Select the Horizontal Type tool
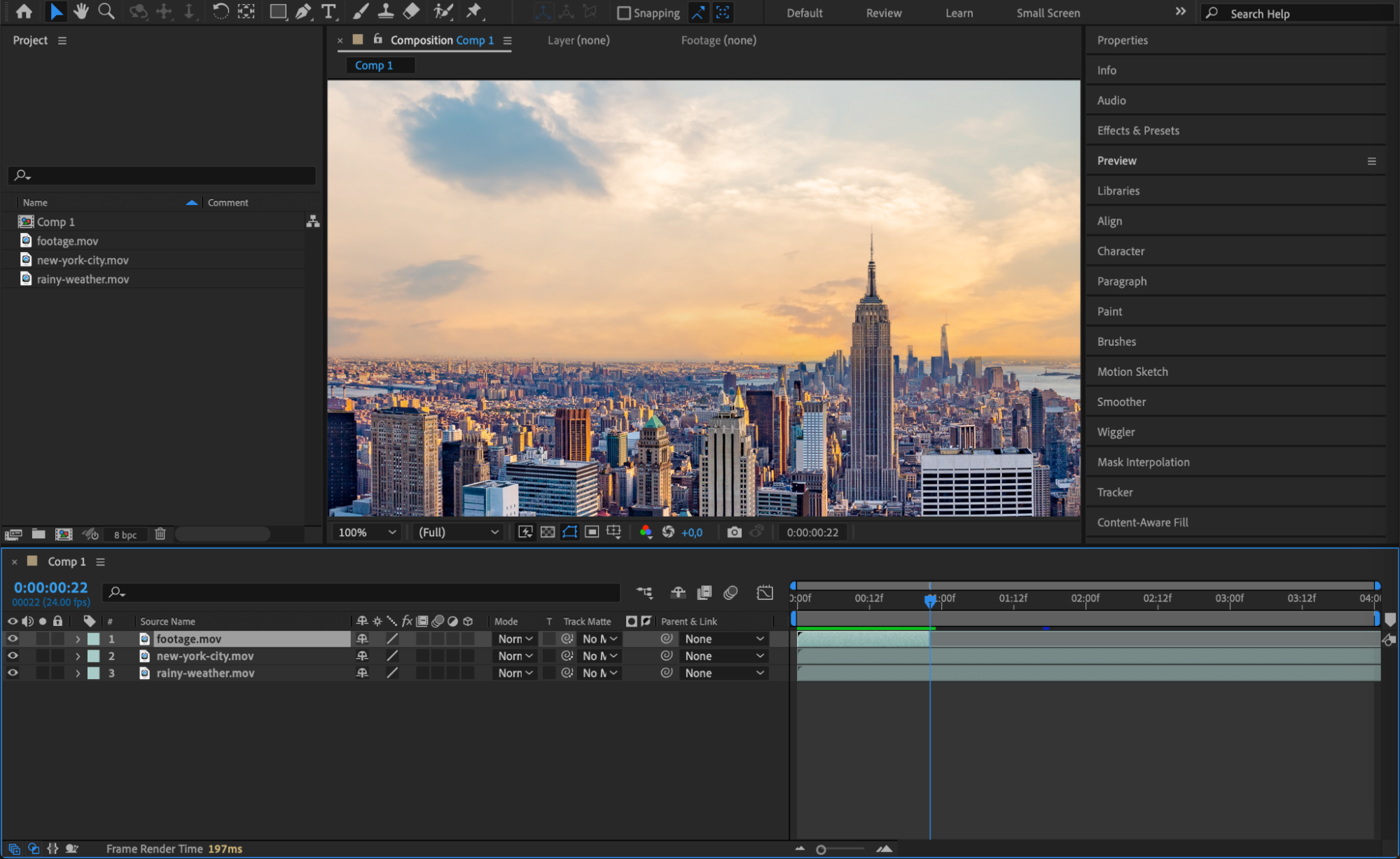This screenshot has width=1400, height=859. coord(328,11)
